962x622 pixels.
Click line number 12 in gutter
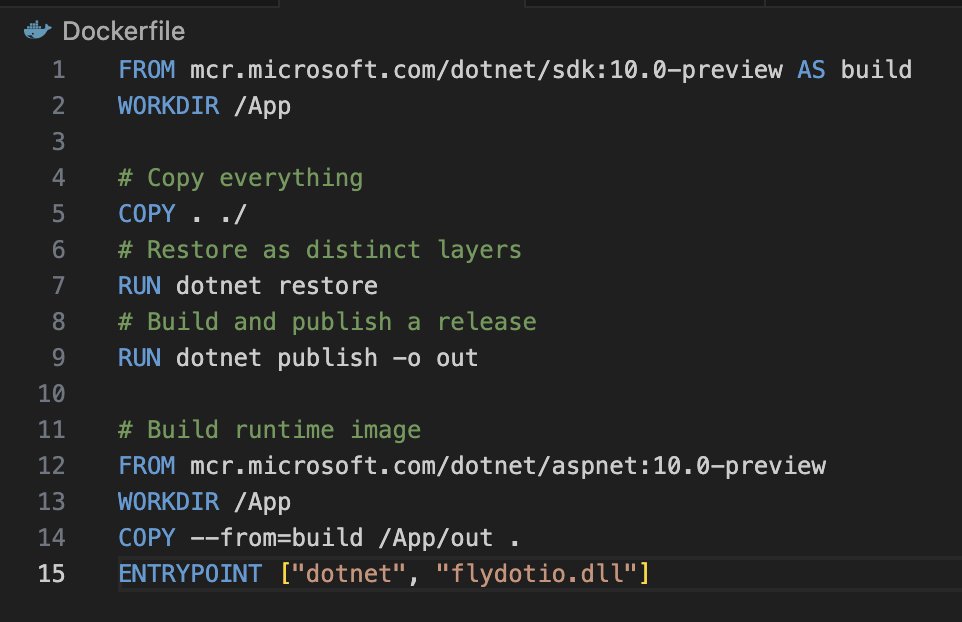52,466
